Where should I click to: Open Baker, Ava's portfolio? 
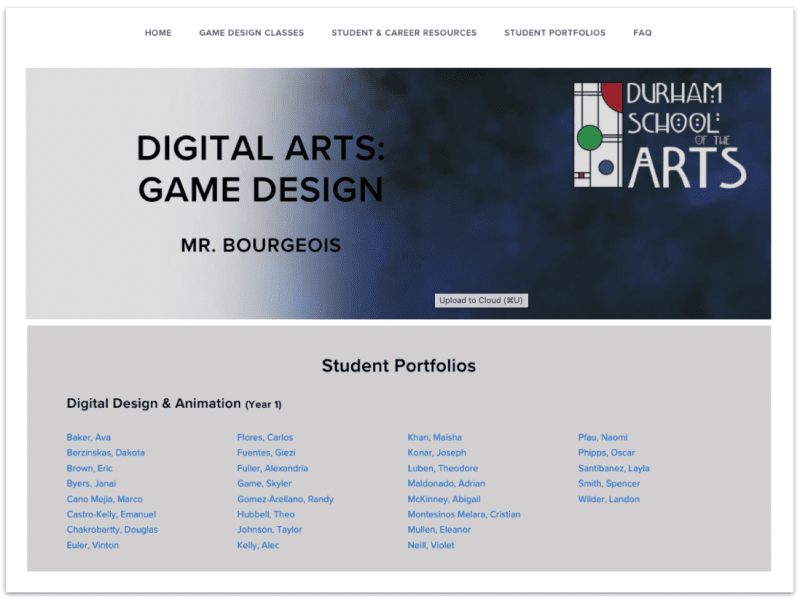click(x=89, y=437)
